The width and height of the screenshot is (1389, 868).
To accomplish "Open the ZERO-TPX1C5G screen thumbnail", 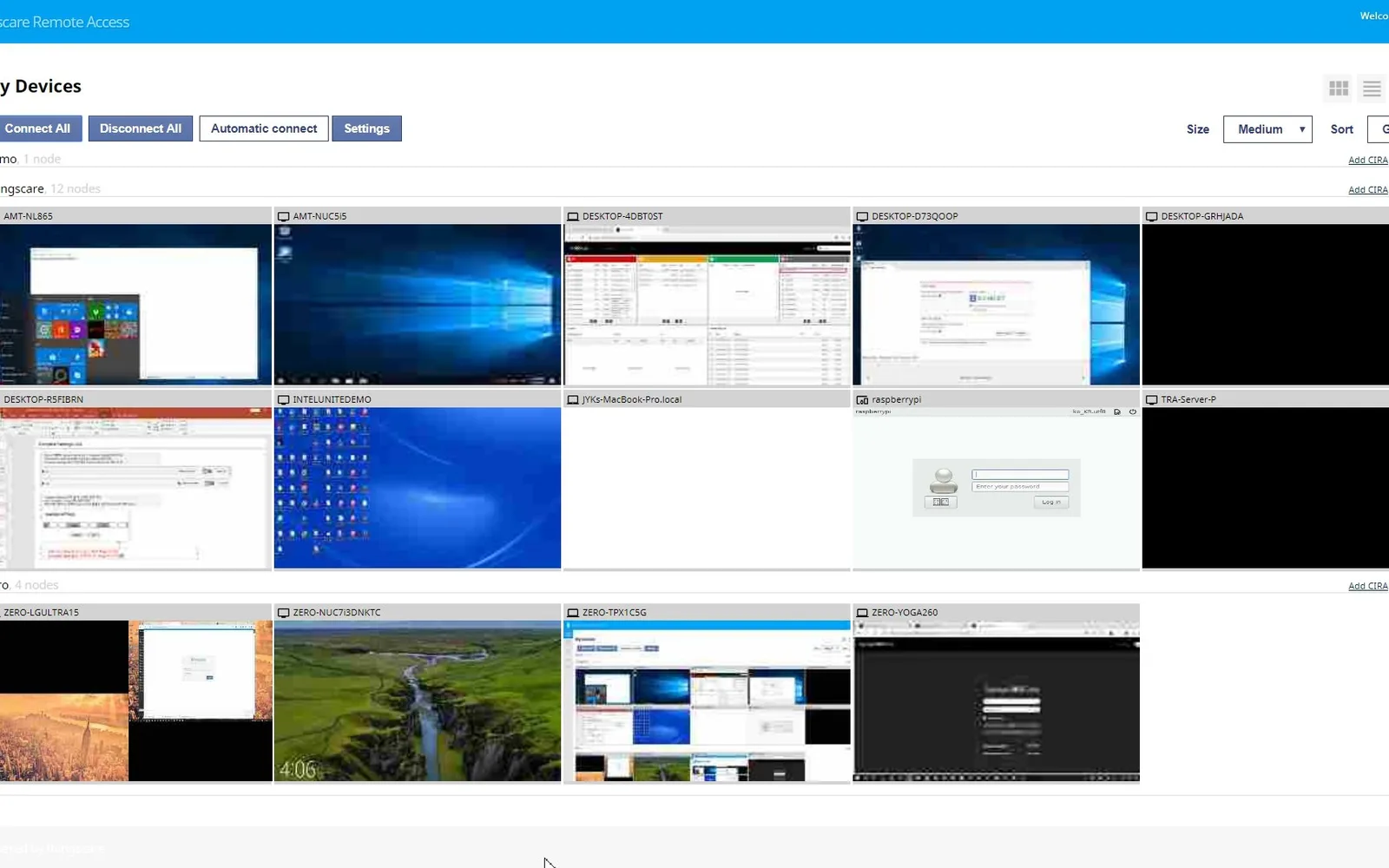I will pos(707,700).
